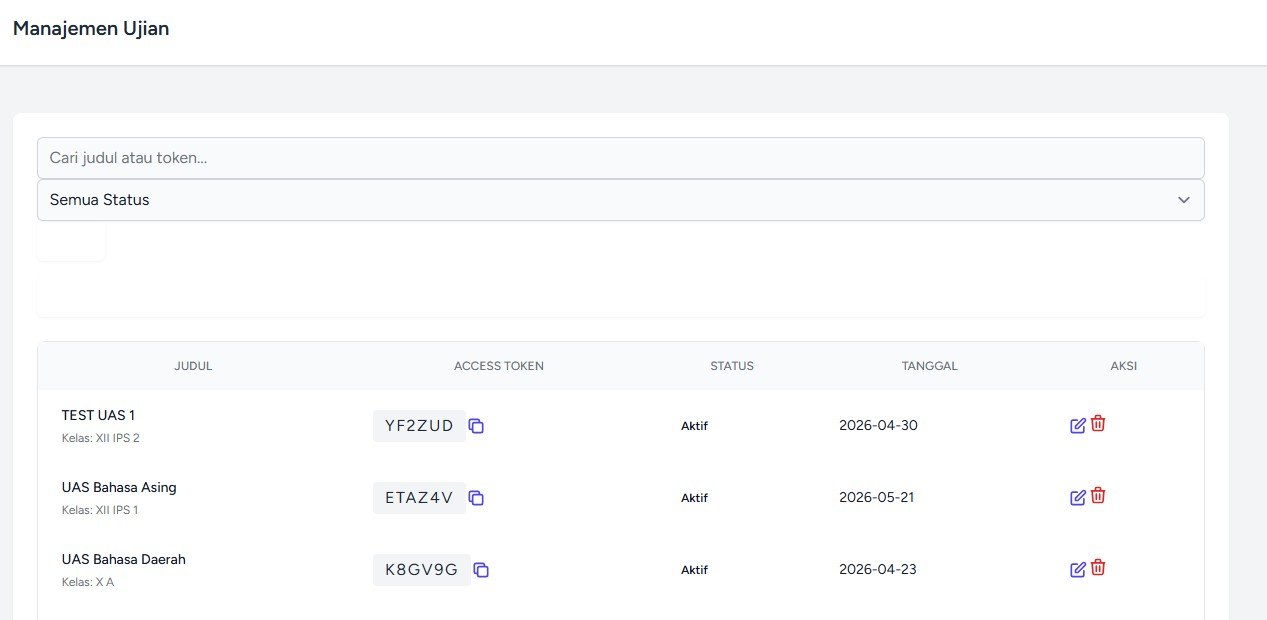
Task: Select the token code K8GV9G
Action: pos(422,570)
